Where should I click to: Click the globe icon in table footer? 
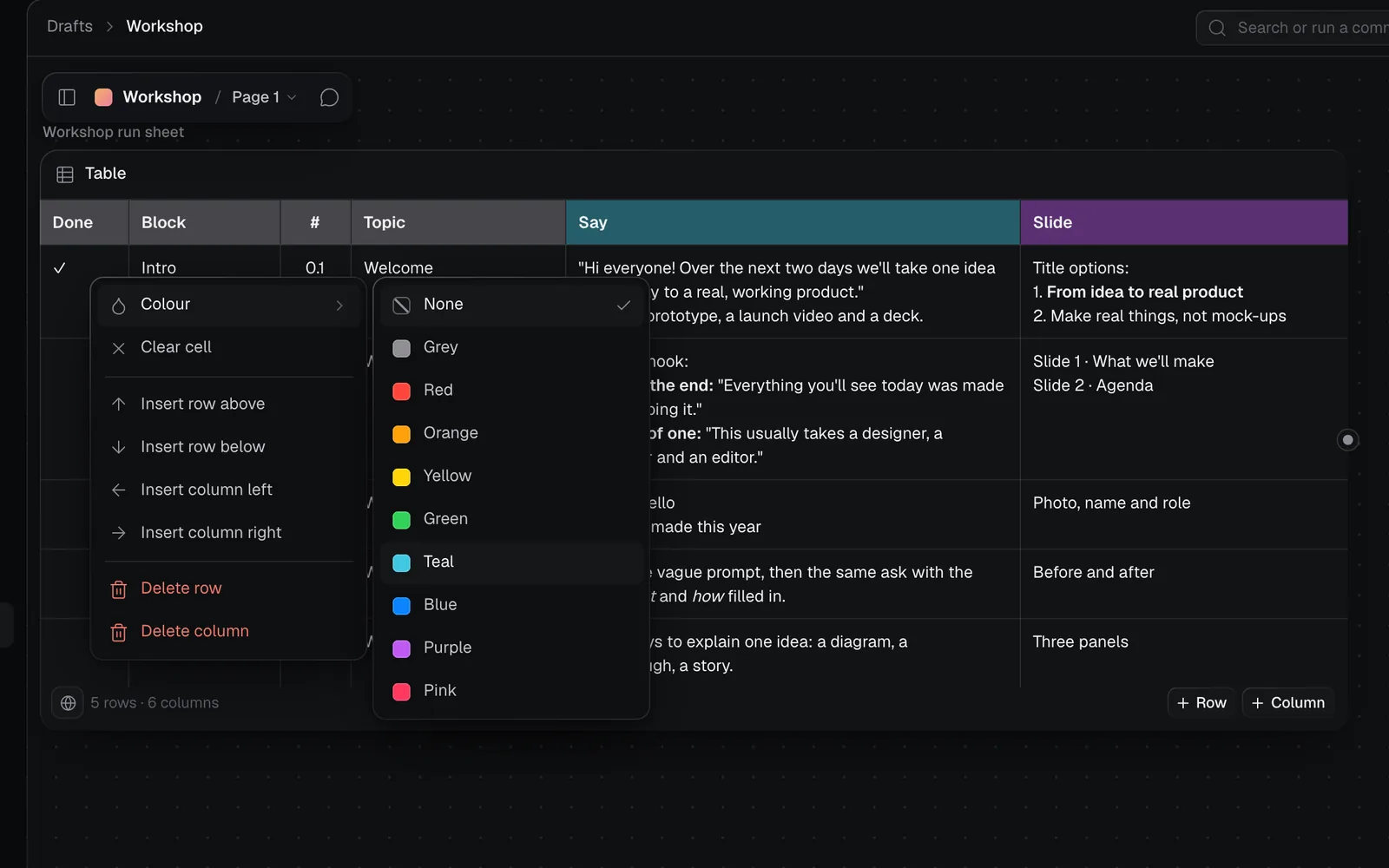pyautogui.click(x=68, y=703)
